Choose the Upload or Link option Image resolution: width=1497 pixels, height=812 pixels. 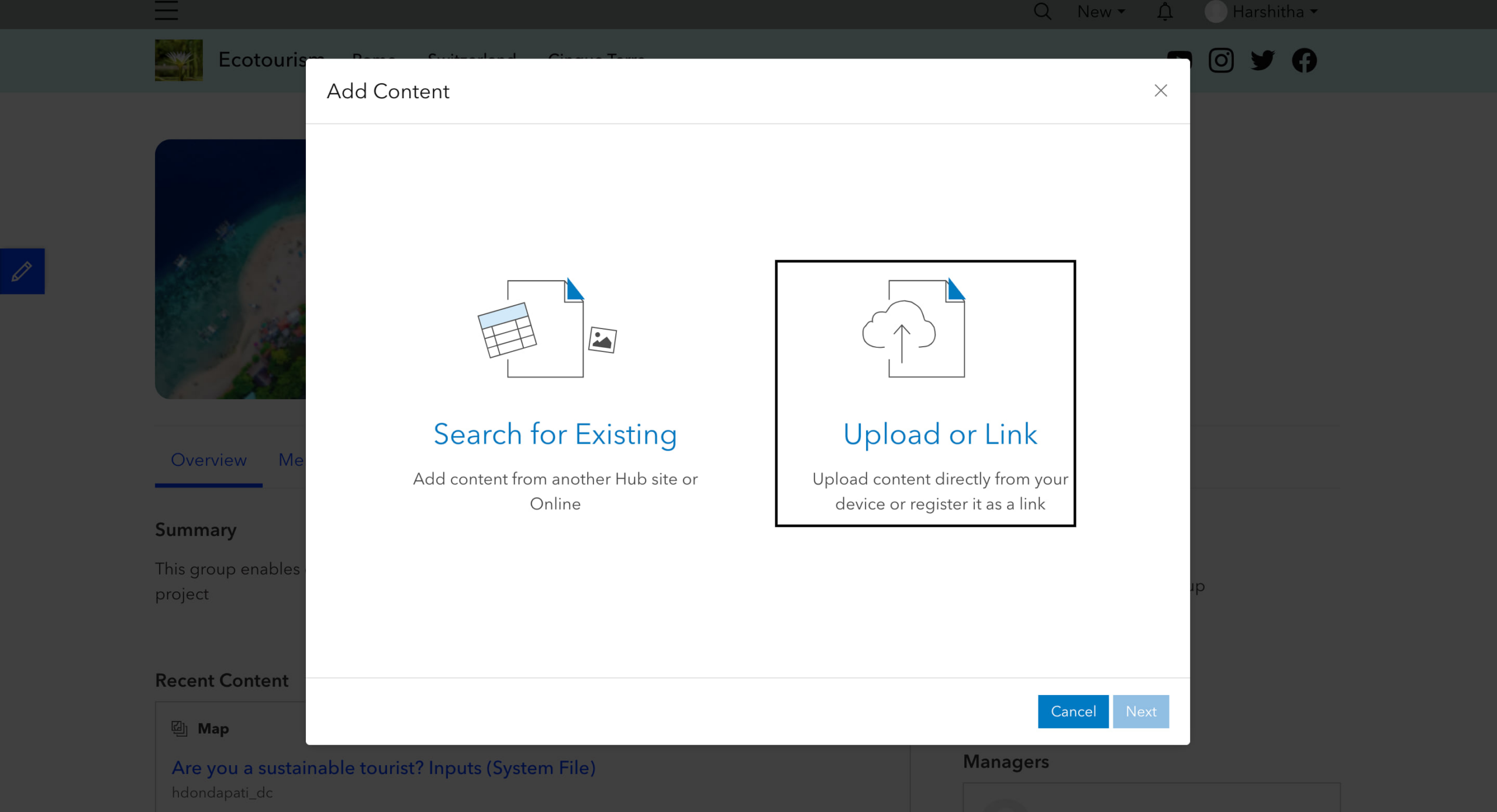coord(940,434)
